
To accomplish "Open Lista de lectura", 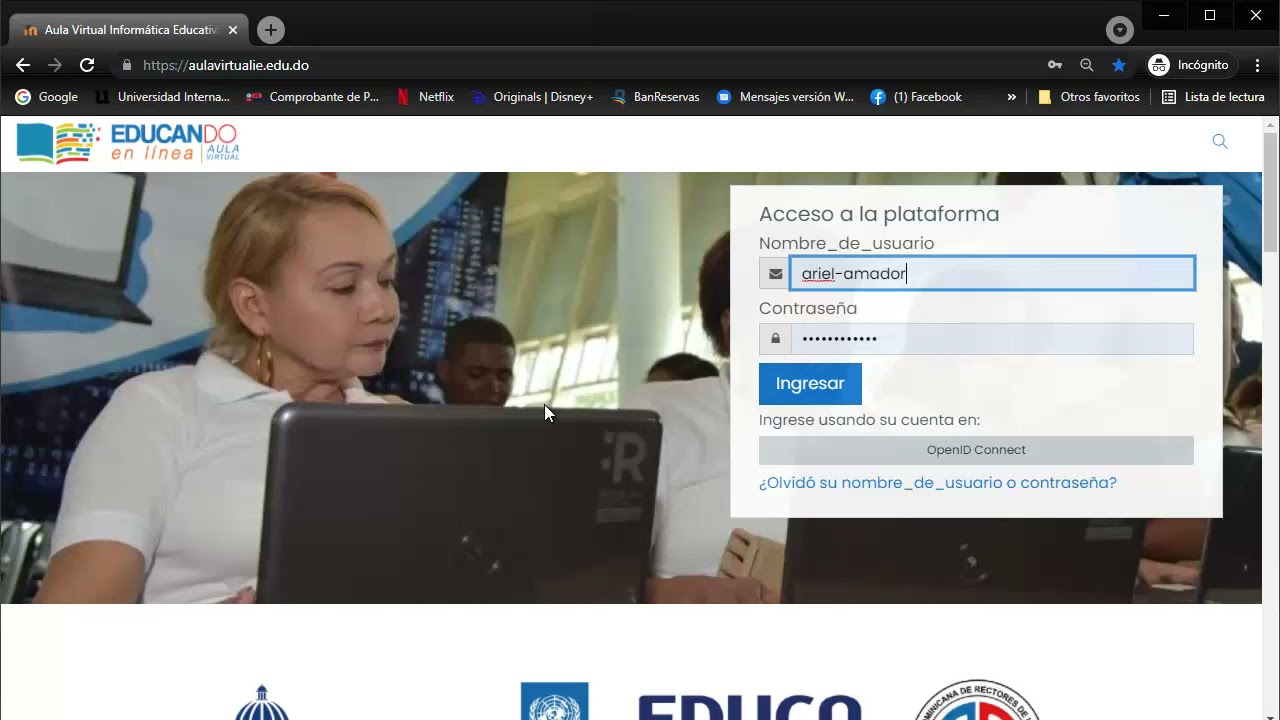I will coord(1213,97).
